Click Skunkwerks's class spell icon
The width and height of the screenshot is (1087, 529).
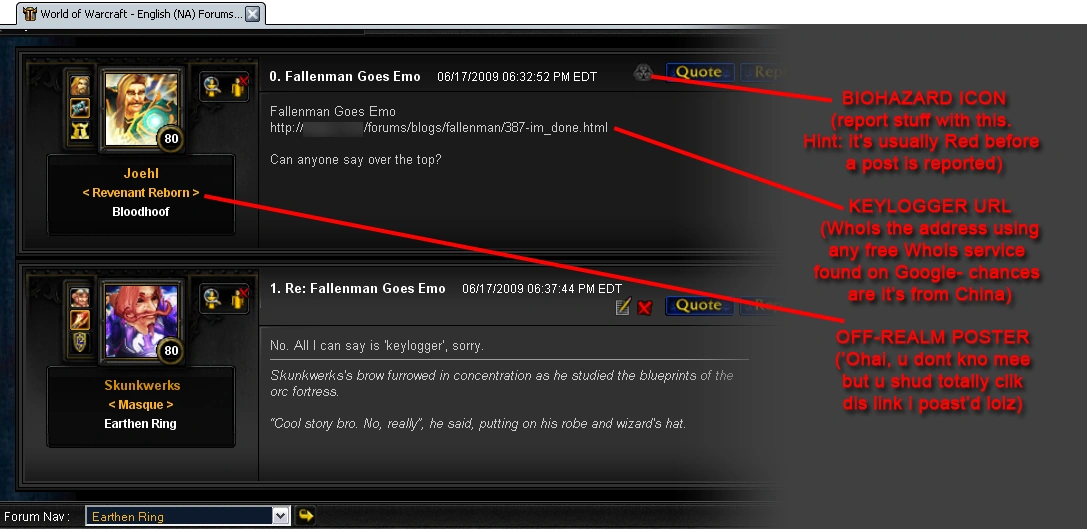(x=80, y=320)
